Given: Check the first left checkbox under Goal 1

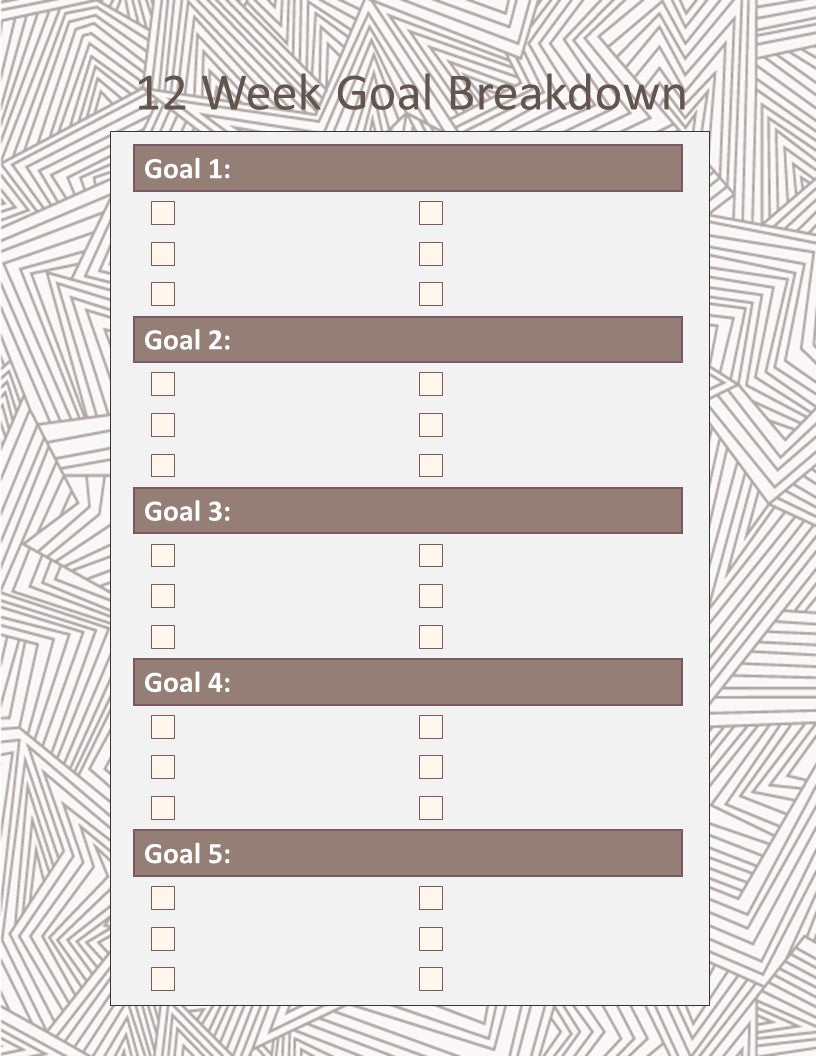Looking at the screenshot, I should [163, 213].
